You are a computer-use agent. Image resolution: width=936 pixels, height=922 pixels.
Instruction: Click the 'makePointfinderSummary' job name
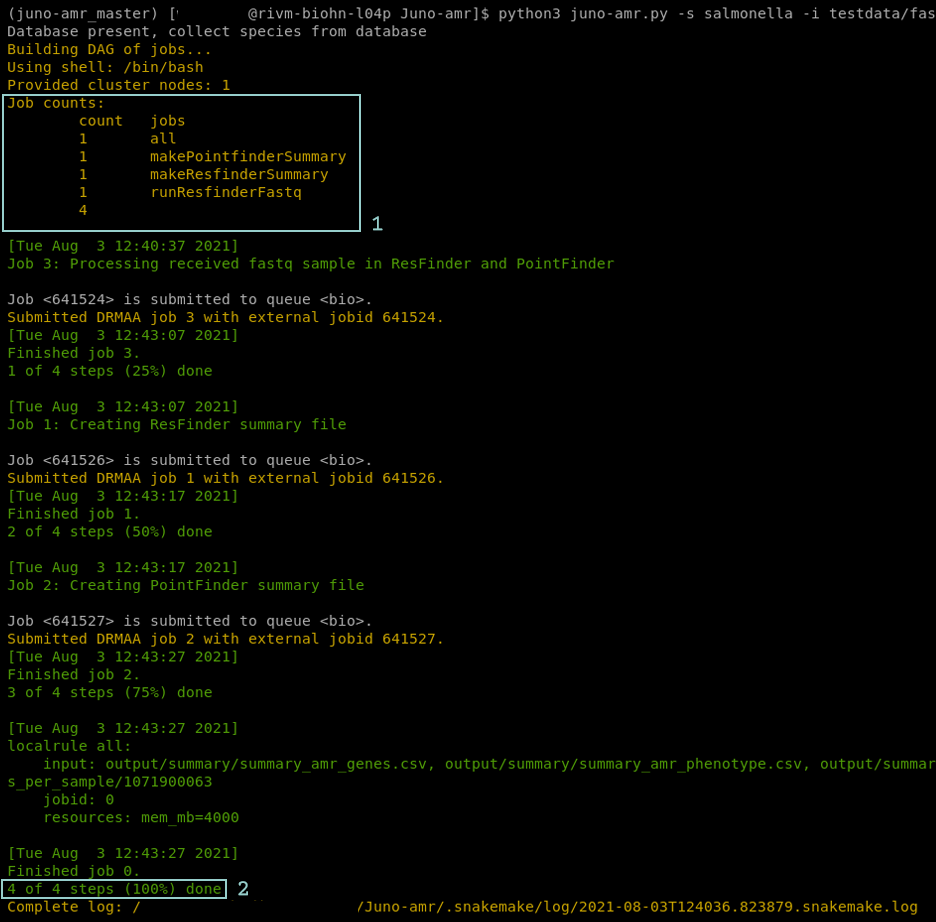click(248, 157)
